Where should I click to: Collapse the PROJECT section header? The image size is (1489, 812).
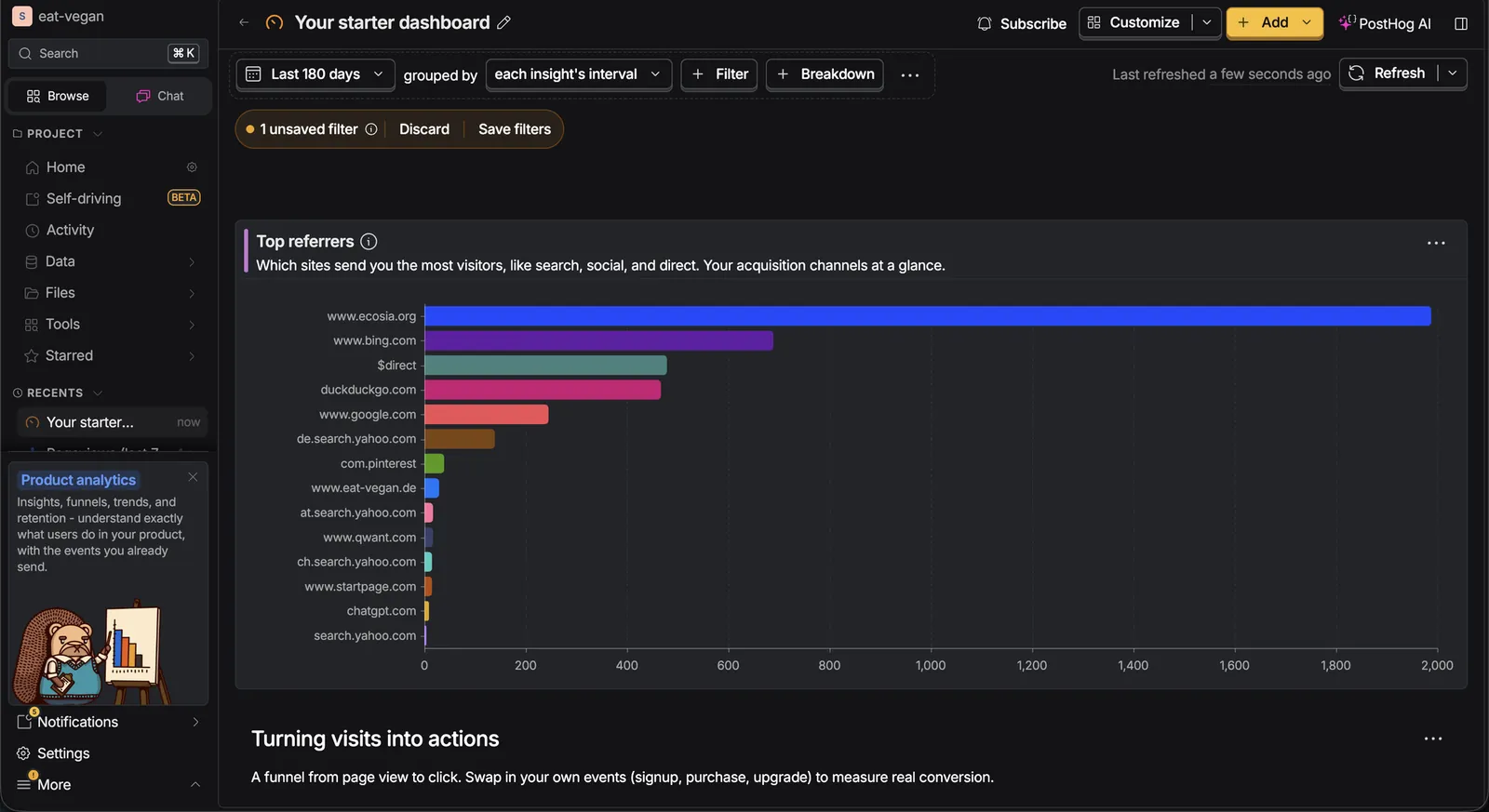(x=58, y=134)
